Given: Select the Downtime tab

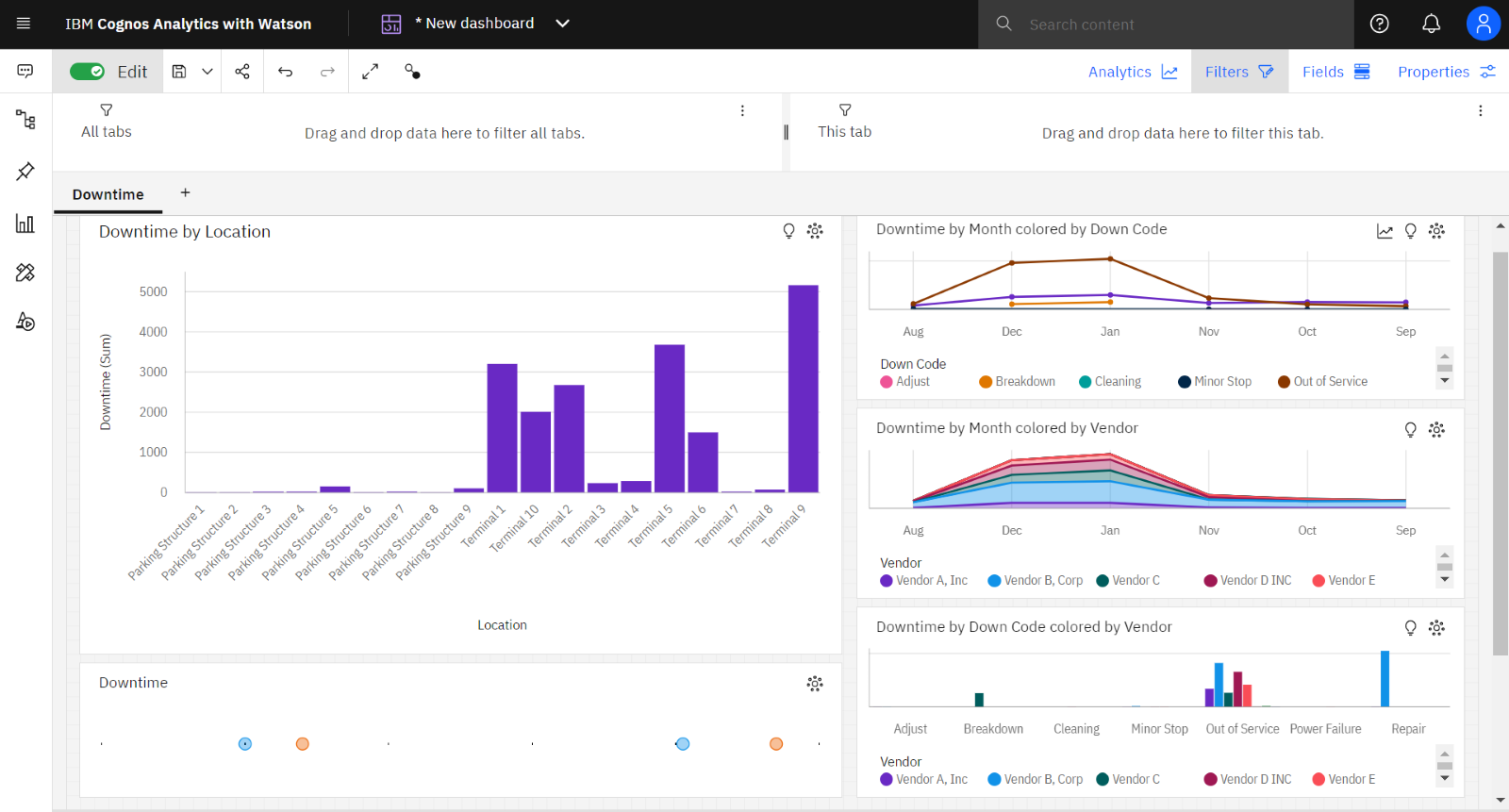Looking at the screenshot, I should click(108, 194).
